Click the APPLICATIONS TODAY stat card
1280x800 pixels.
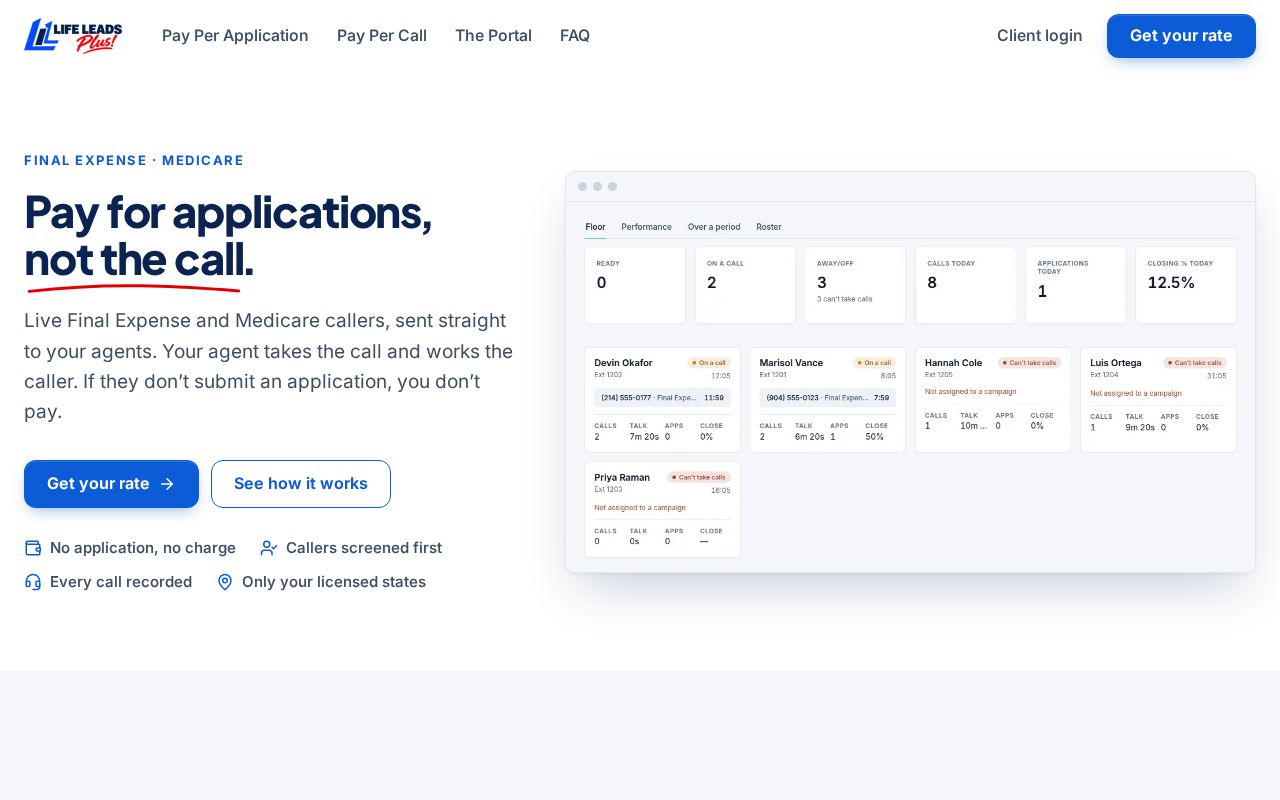point(1076,285)
